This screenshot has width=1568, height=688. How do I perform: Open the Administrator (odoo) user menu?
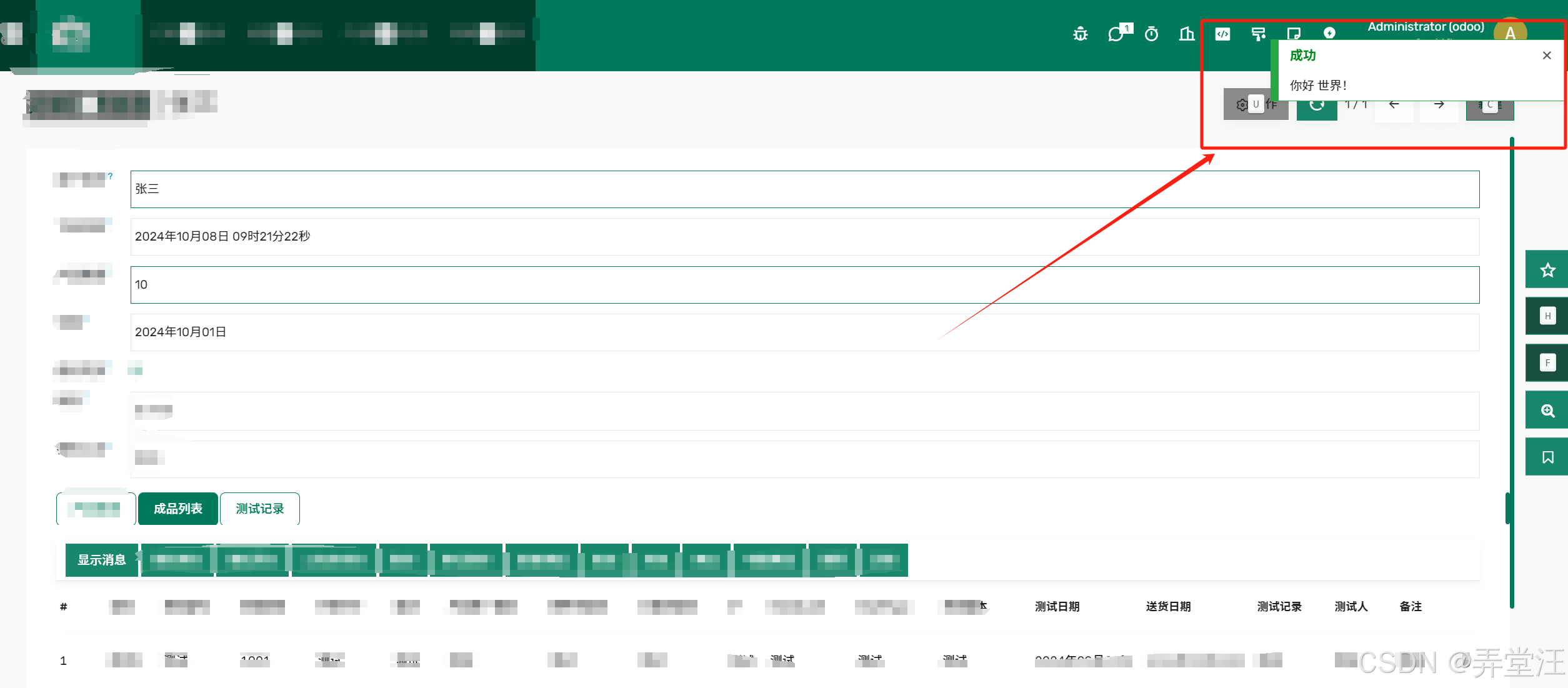pyautogui.click(x=1426, y=27)
